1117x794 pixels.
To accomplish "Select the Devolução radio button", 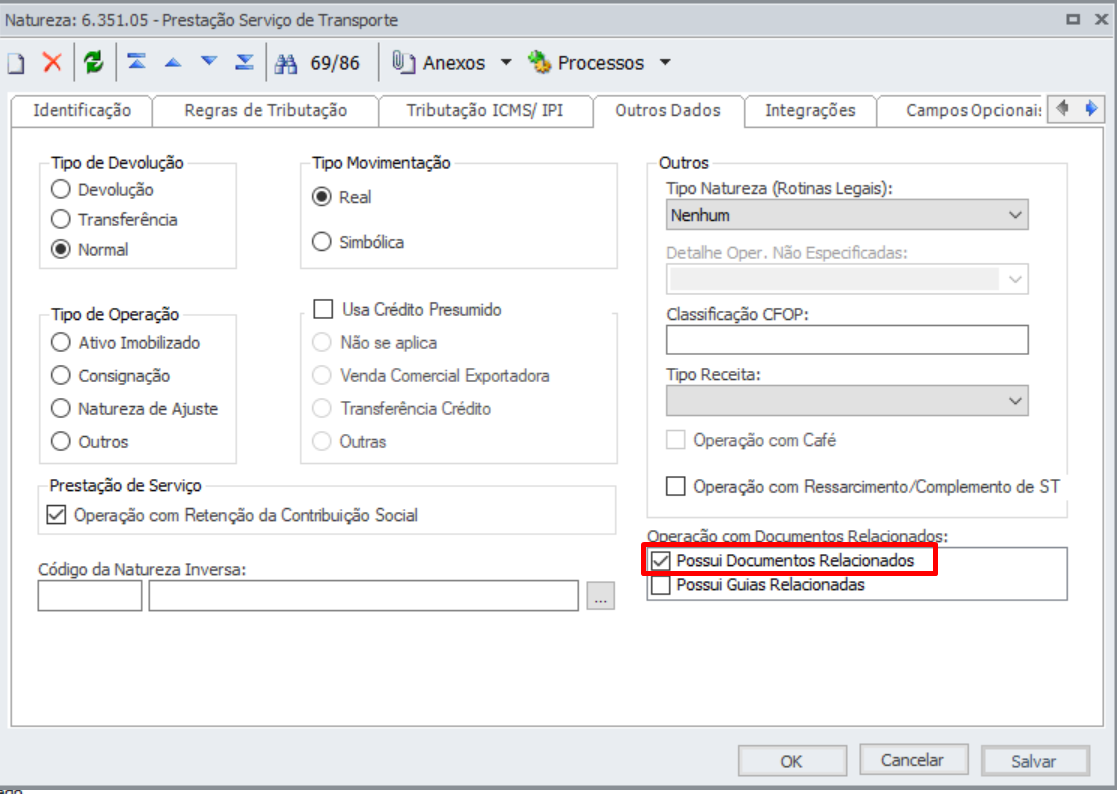I will 62,189.
